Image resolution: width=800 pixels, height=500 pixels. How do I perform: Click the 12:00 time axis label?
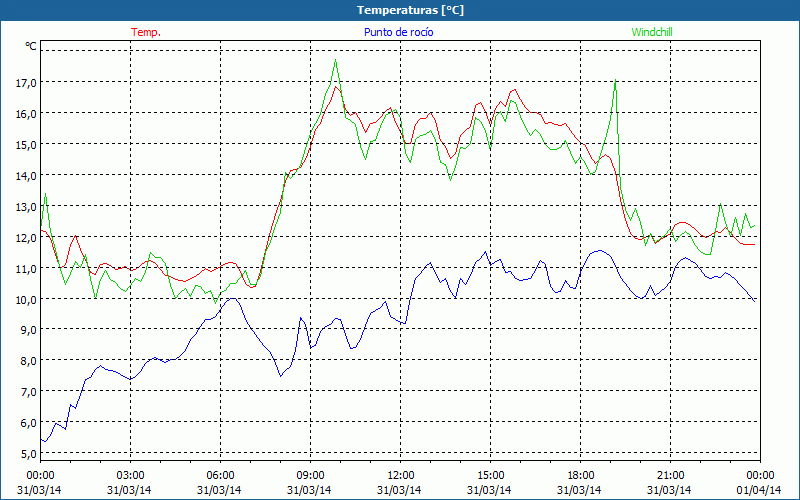tap(400, 476)
